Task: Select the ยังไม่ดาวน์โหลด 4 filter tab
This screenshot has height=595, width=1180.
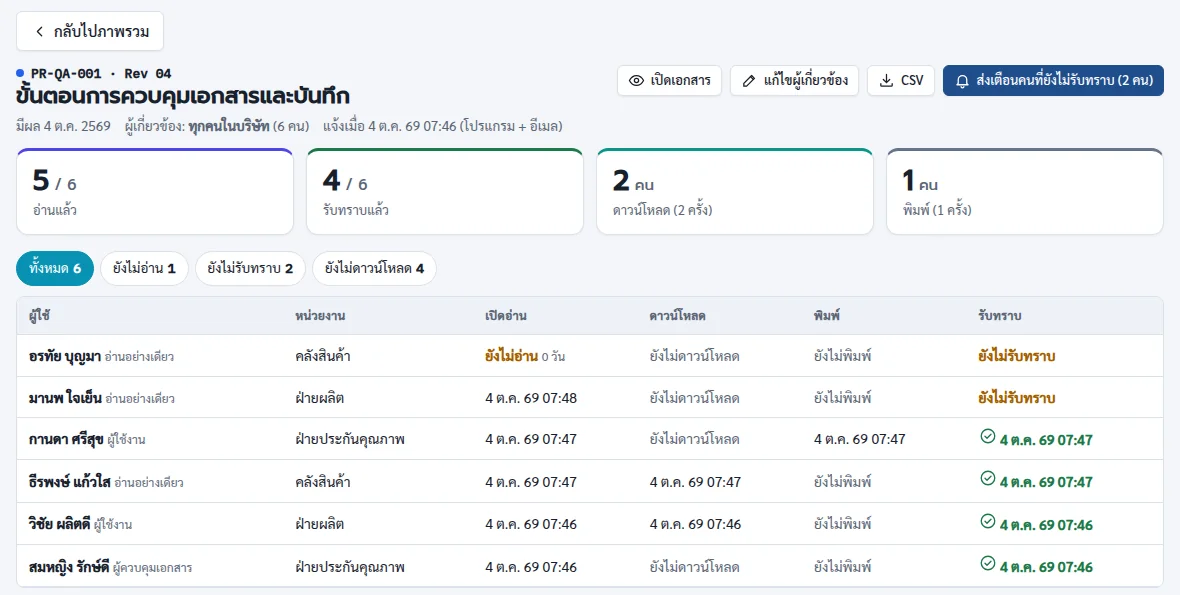Action: (x=375, y=269)
